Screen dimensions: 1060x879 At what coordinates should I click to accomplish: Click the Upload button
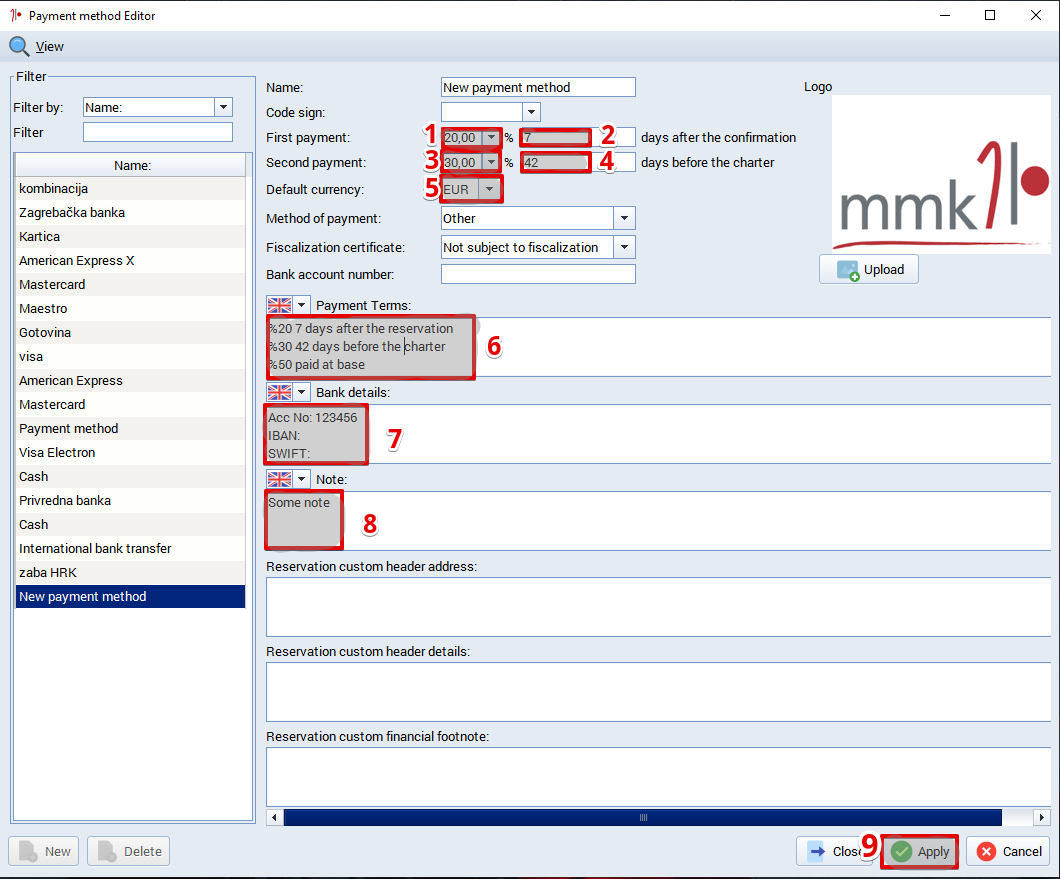click(x=869, y=270)
